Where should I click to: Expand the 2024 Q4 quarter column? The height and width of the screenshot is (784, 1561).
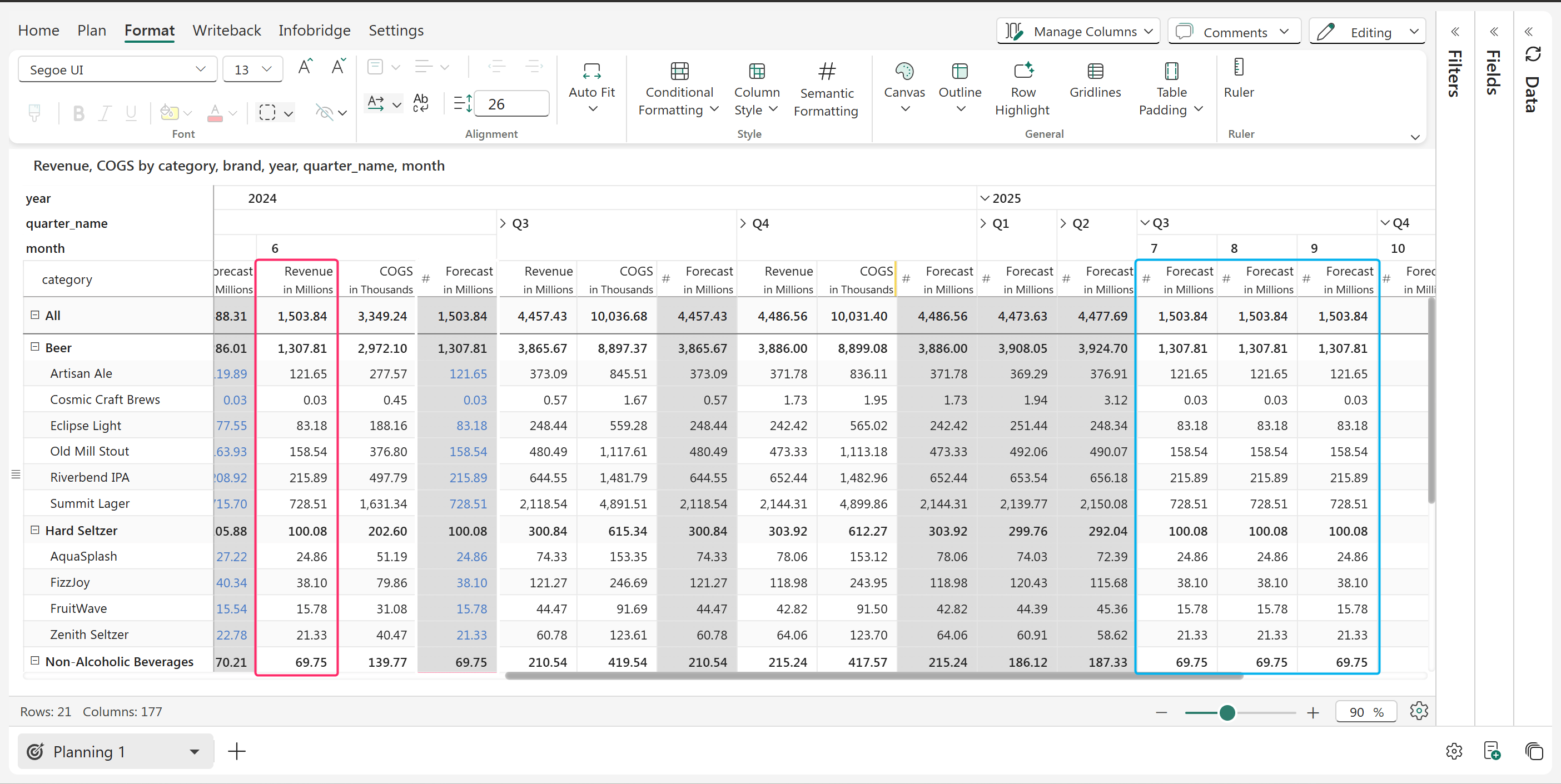point(743,223)
